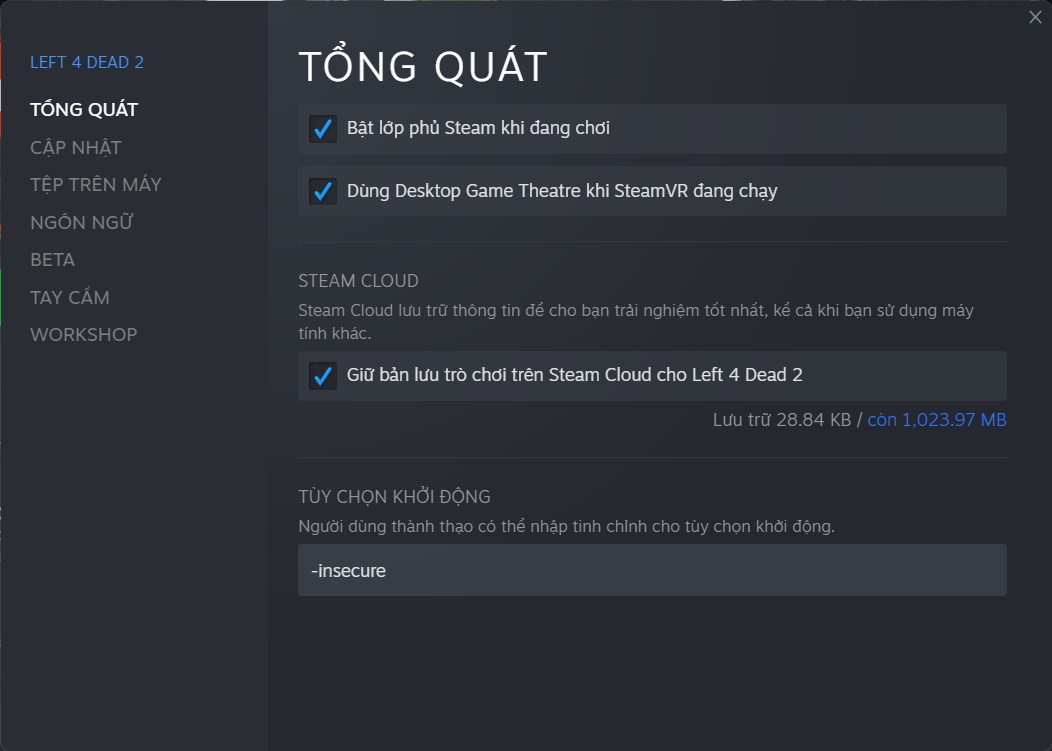Click the 'Lưu trữ 28.84 KB' storage text
The height and width of the screenshot is (751, 1052).
pos(781,420)
